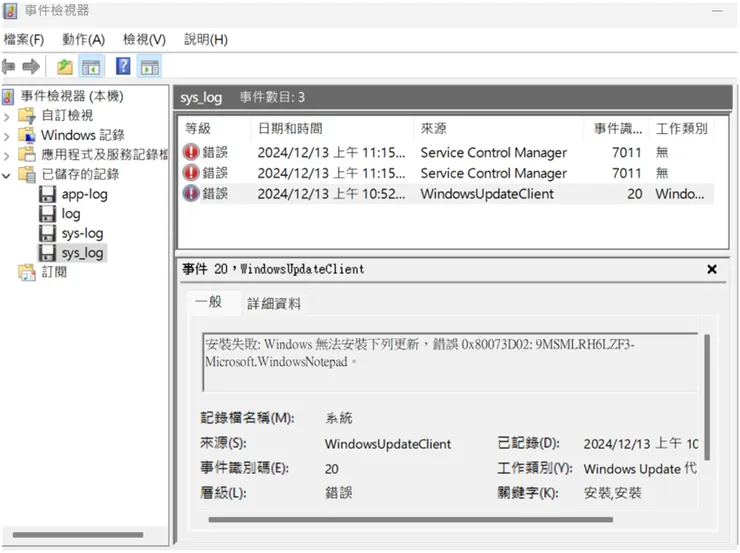Sort by the 工作類別 column header

tap(681, 128)
